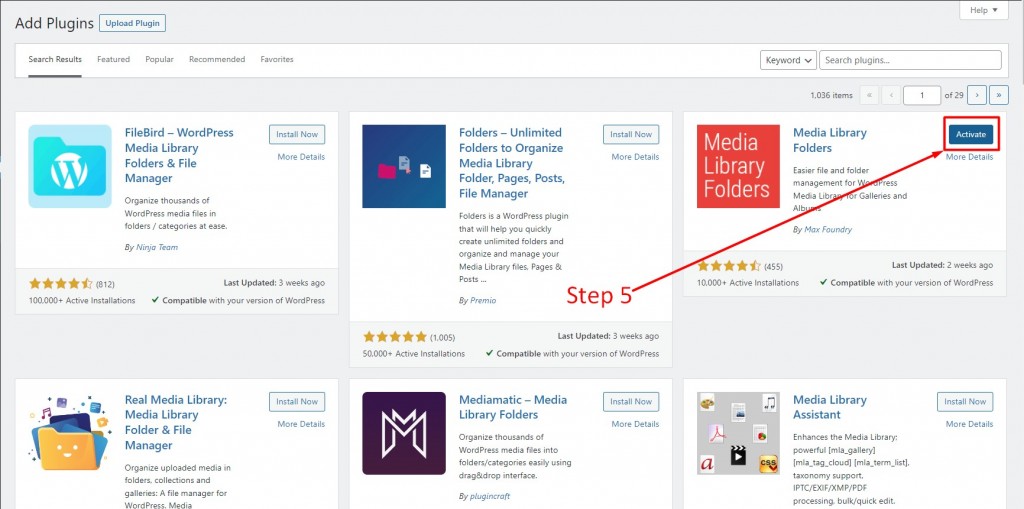The width and height of the screenshot is (1024, 509).
Task: Activate the Media Library Folders plugin
Action: pyautogui.click(x=971, y=135)
